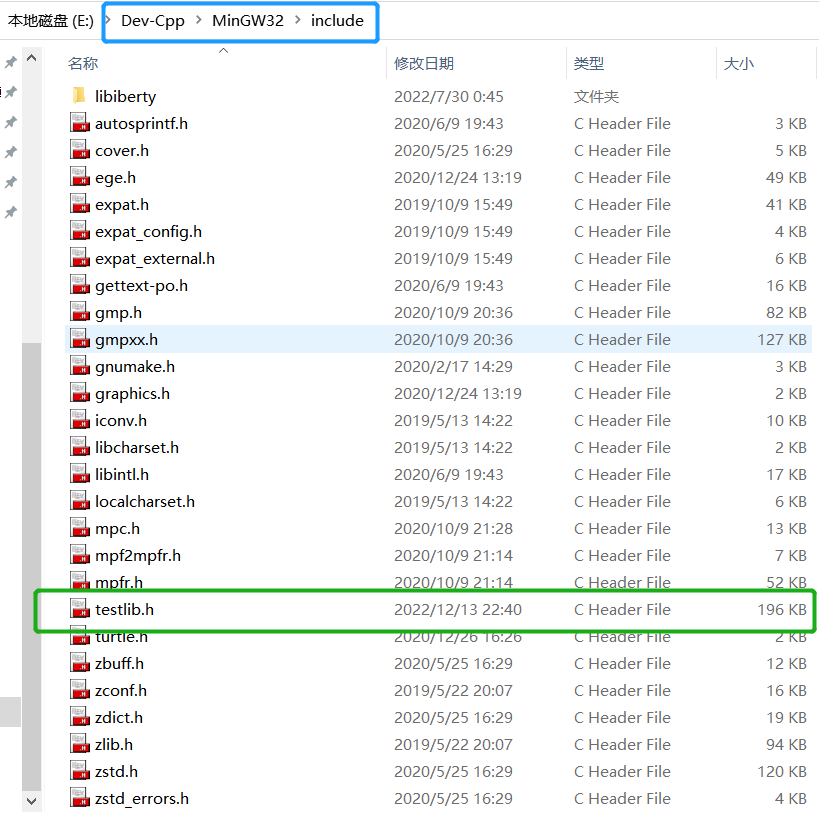Click the navigation pane scroll up arrow

32,58
